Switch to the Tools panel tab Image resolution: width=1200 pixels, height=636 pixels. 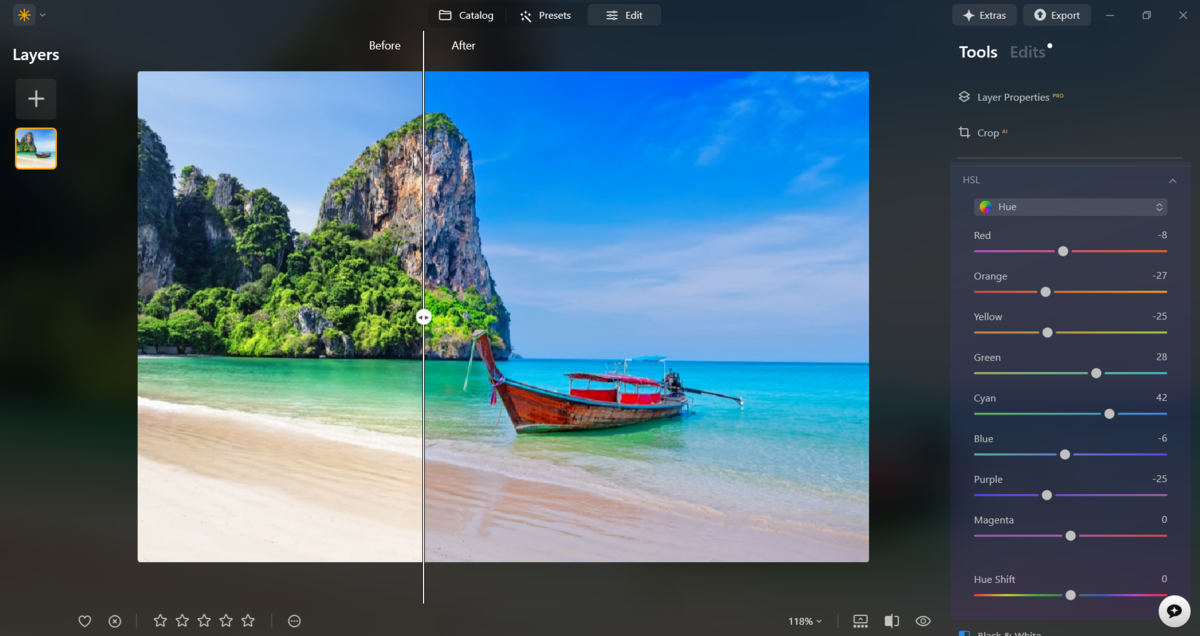point(978,52)
